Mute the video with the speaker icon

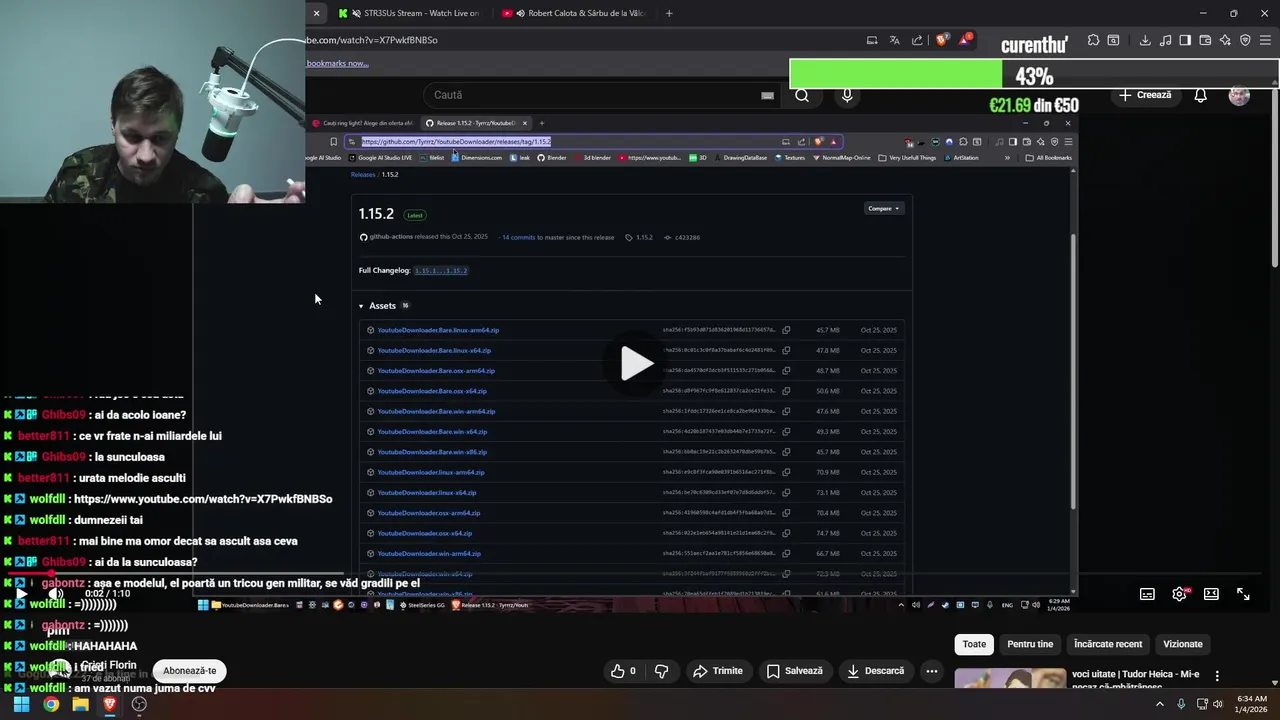point(56,594)
